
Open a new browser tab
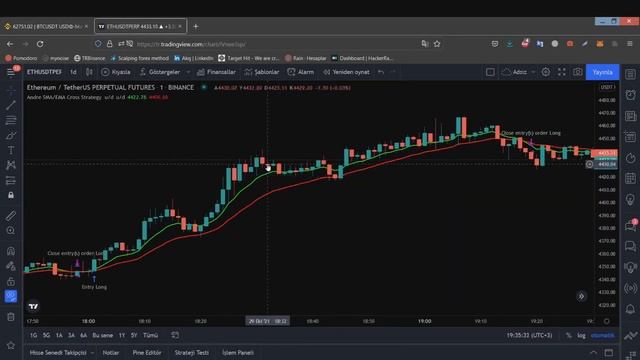[196, 27]
